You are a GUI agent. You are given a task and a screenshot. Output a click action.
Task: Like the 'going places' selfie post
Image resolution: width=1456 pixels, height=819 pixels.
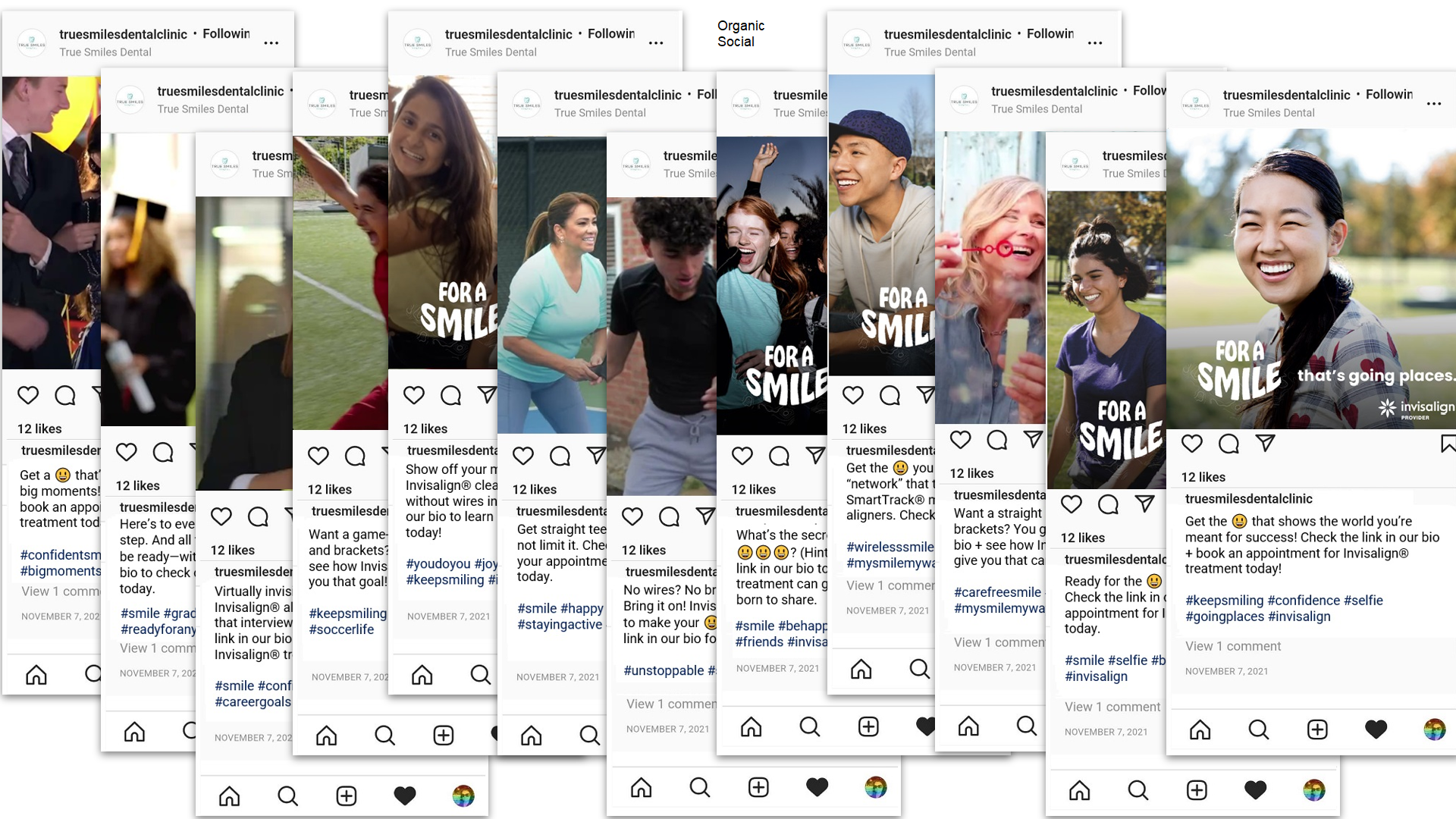pos(1192,444)
